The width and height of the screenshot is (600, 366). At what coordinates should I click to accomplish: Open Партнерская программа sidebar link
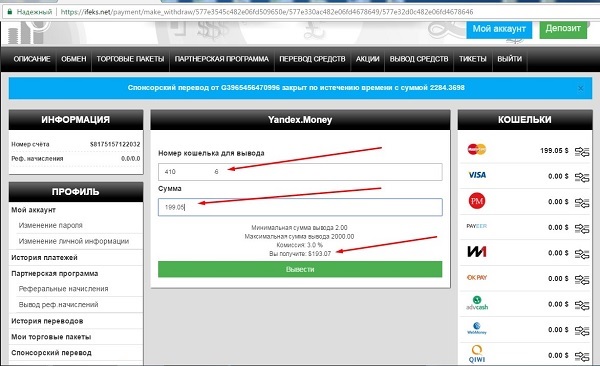(55, 273)
